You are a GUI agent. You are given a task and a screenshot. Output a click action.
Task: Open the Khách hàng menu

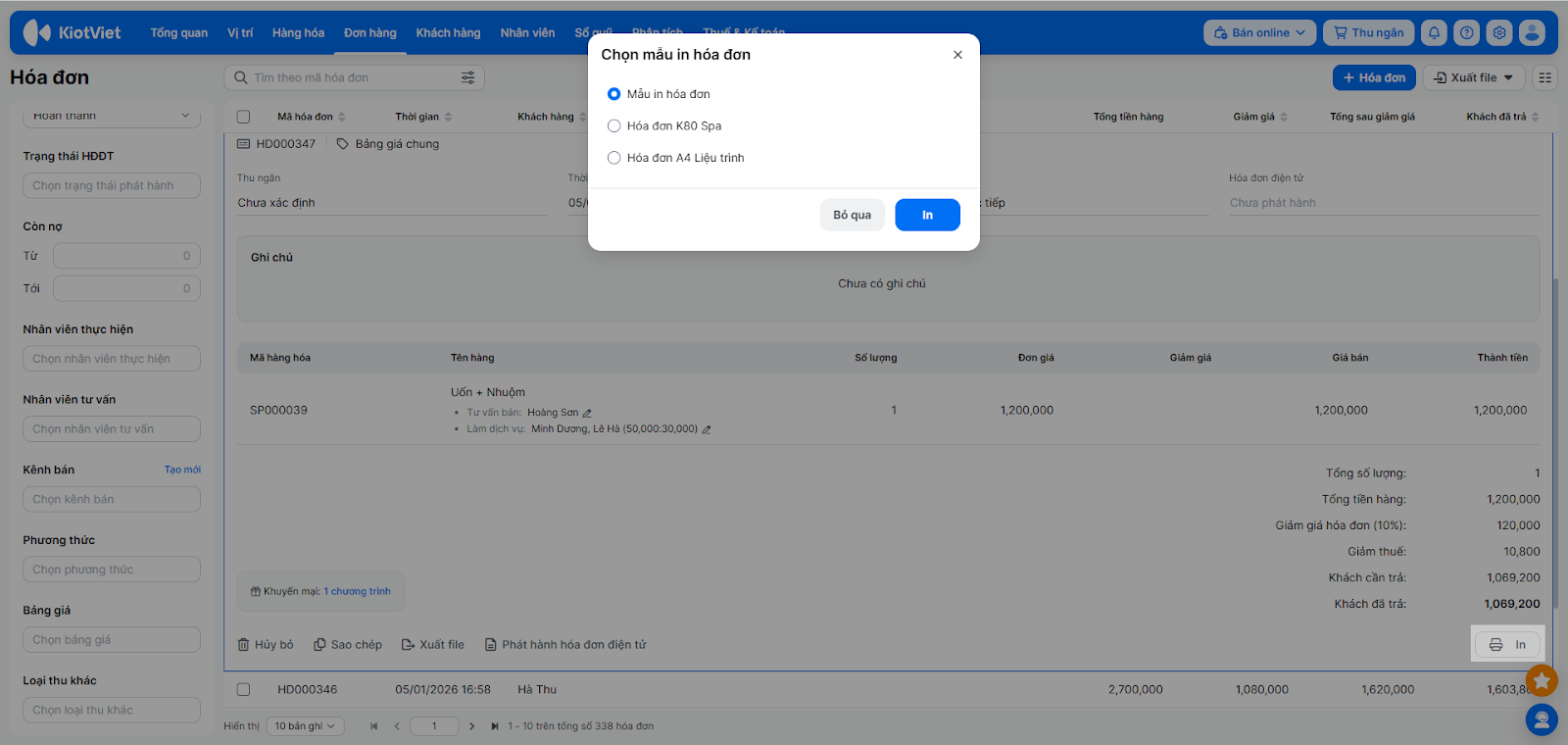click(448, 32)
